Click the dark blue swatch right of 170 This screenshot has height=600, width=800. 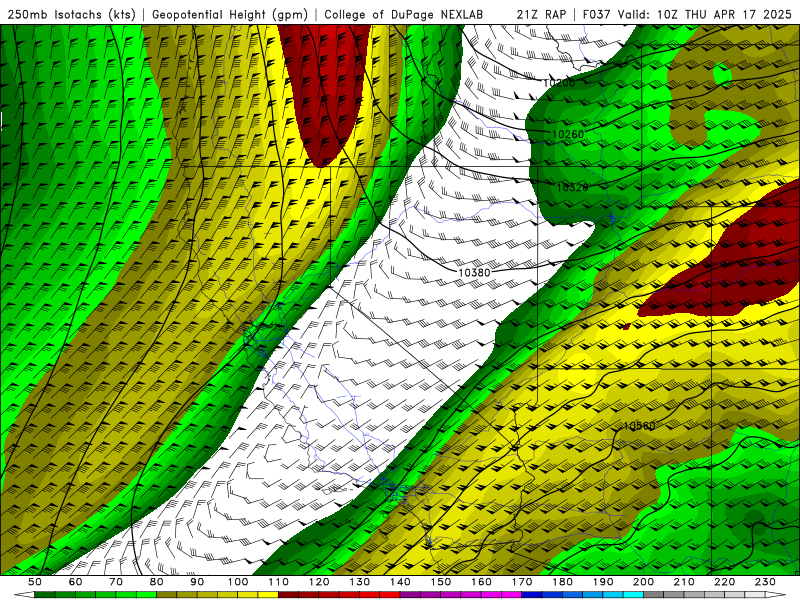click(x=532, y=595)
